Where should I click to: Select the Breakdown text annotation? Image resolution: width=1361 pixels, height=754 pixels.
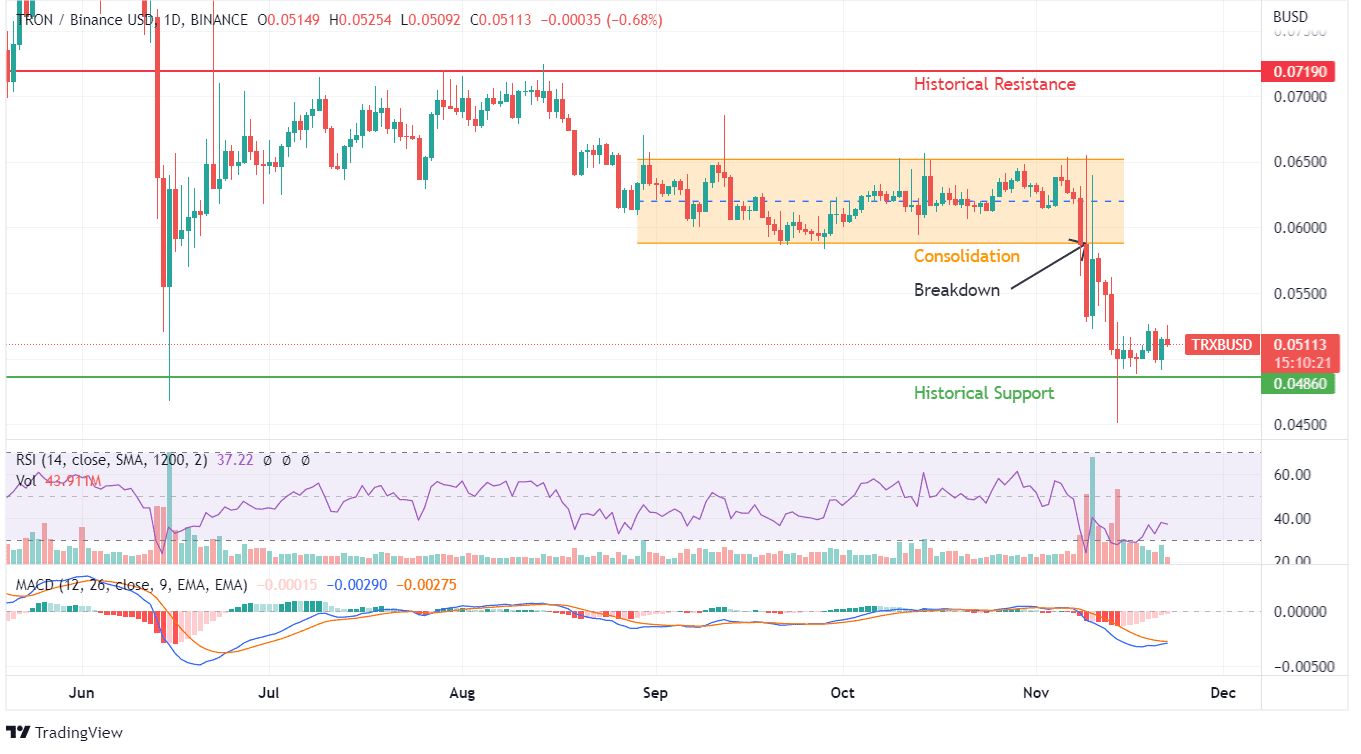click(x=957, y=290)
